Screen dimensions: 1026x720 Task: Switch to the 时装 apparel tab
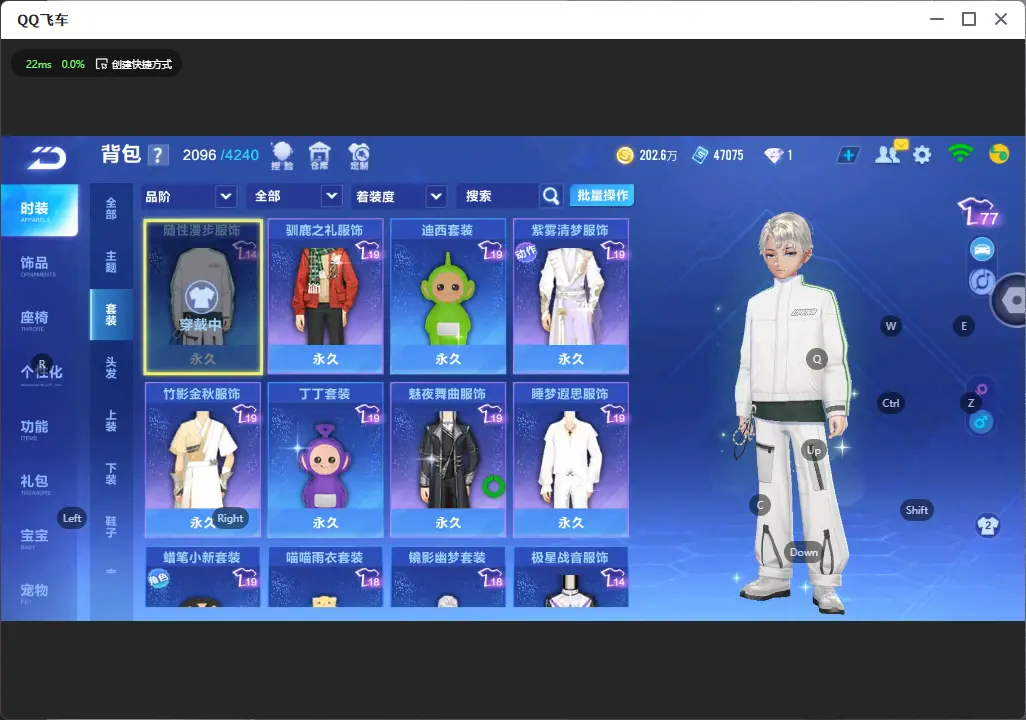point(39,210)
